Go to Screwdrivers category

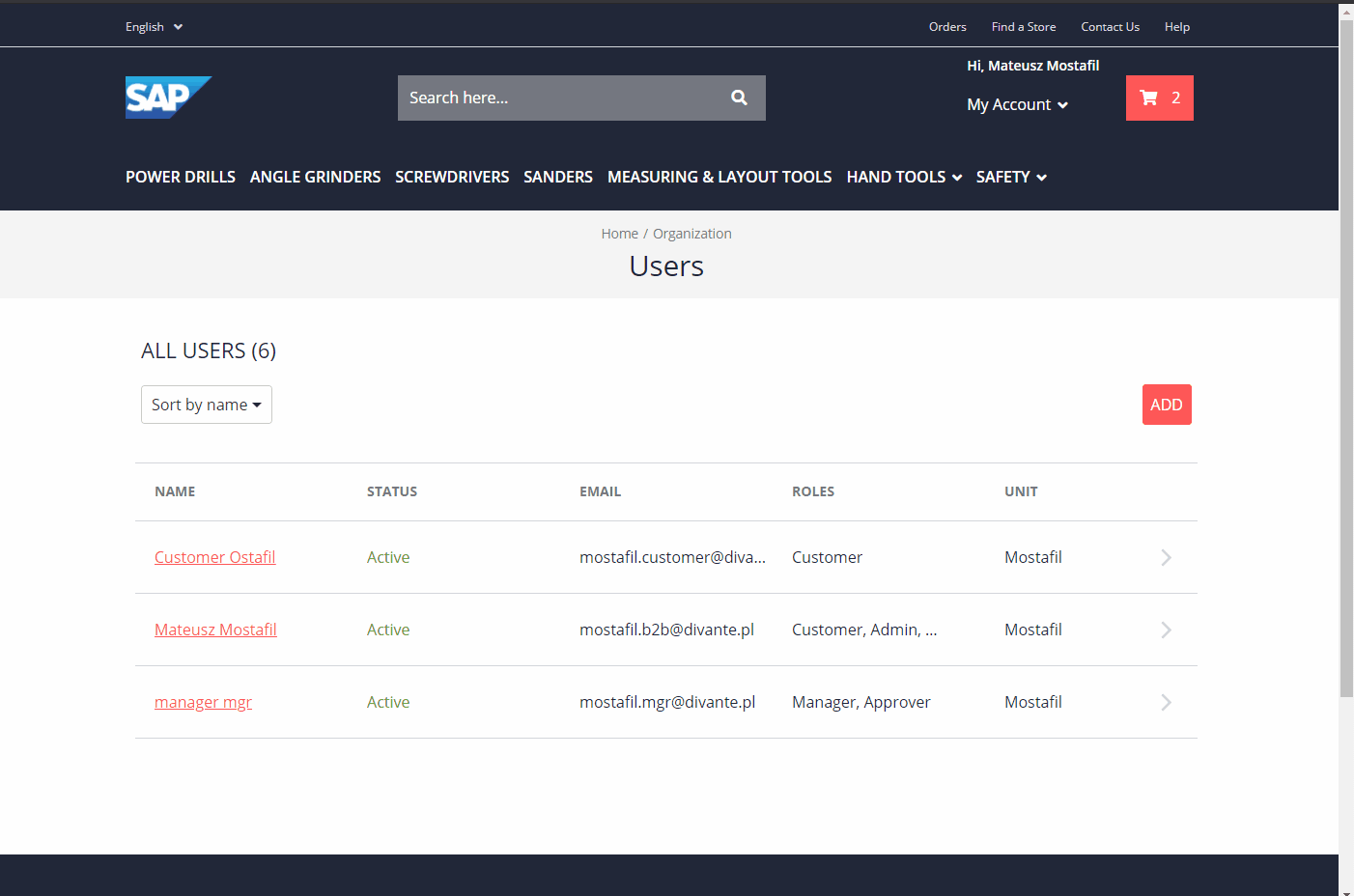(x=452, y=177)
